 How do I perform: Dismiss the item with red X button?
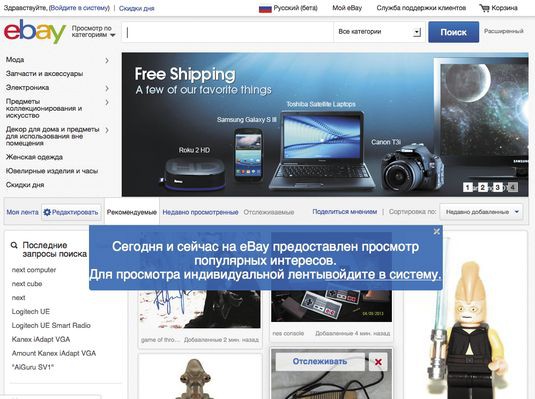[x=378, y=362]
